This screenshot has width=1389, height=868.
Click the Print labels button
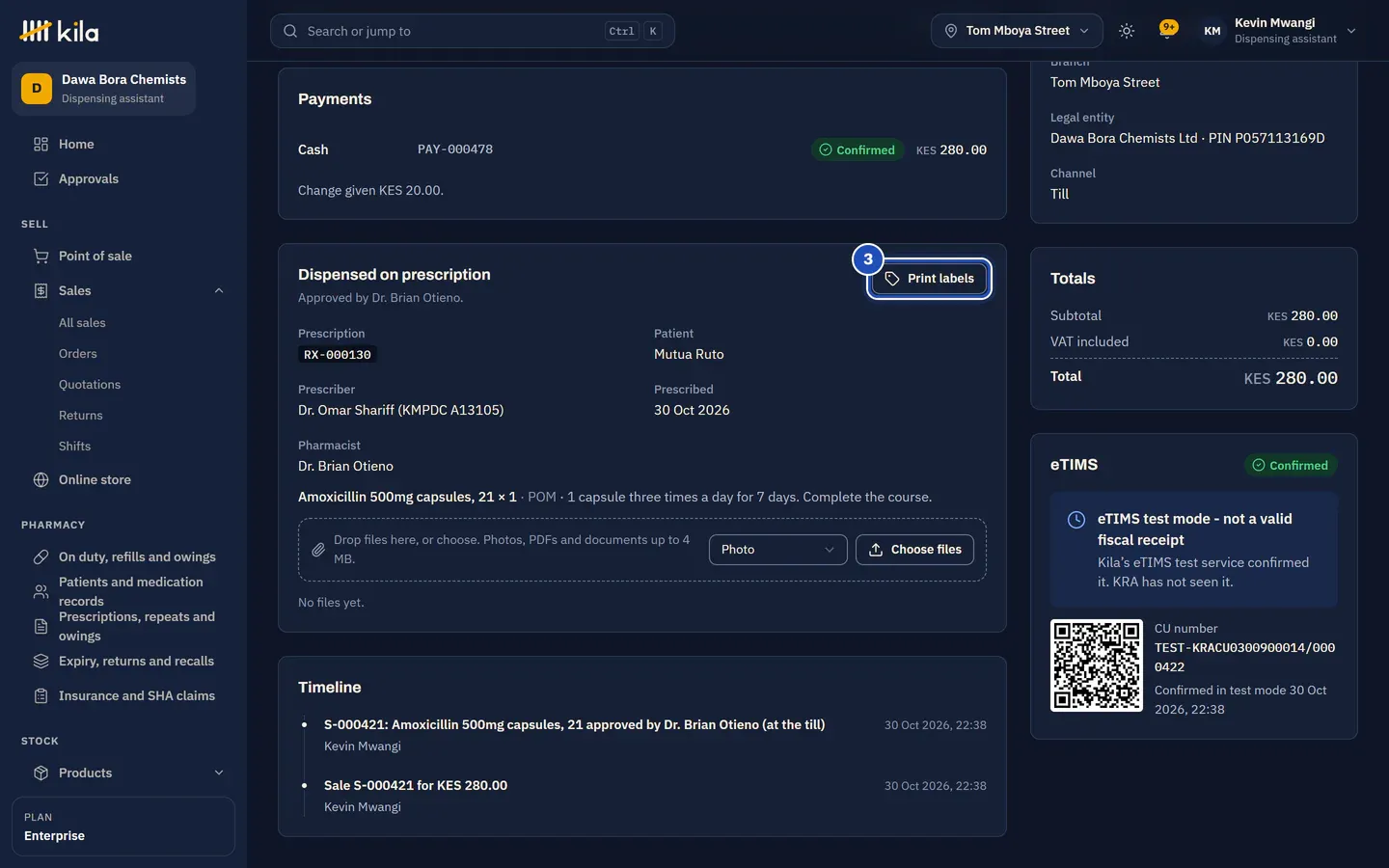coord(929,279)
